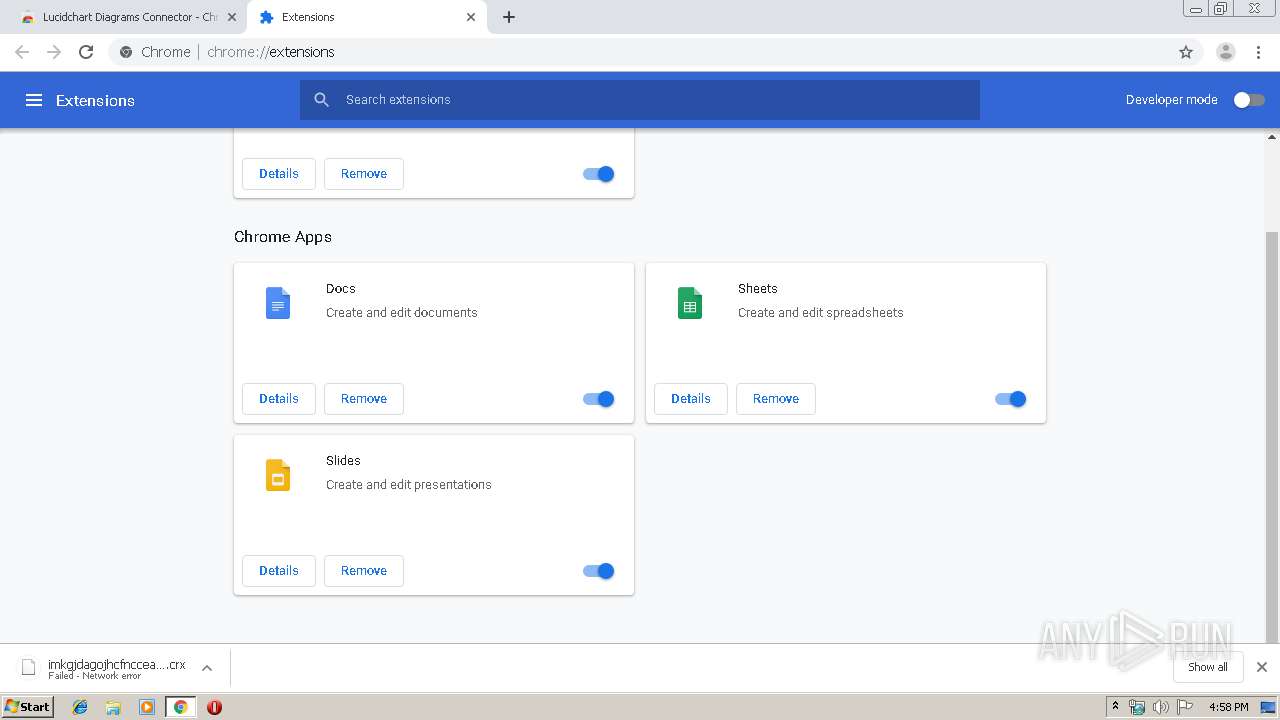This screenshot has width=1280, height=720.
Task: Open Windows Explorer folder in taskbar
Action: point(113,707)
